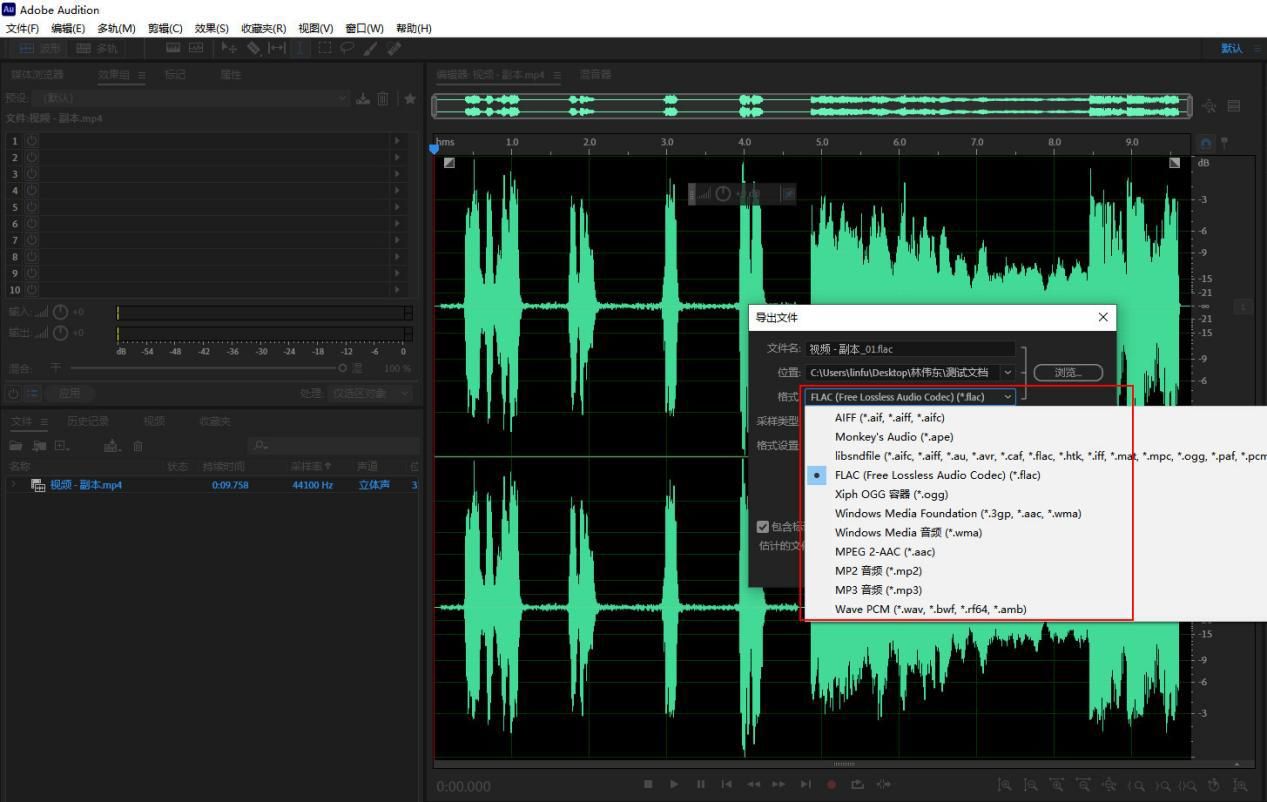This screenshot has width=1267, height=802.
Task: Select the Razor tool in toolbar
Action: coord(254,48)
